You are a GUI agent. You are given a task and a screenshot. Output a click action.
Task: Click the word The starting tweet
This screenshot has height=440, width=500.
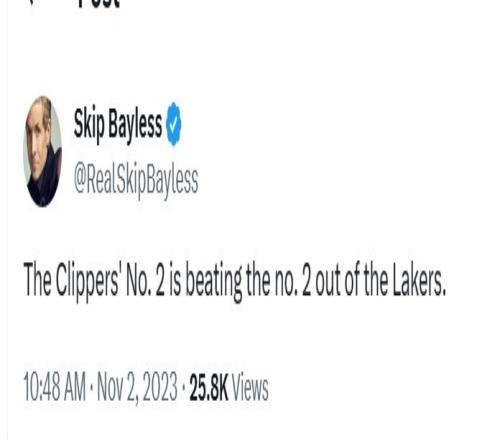[37, 279]
